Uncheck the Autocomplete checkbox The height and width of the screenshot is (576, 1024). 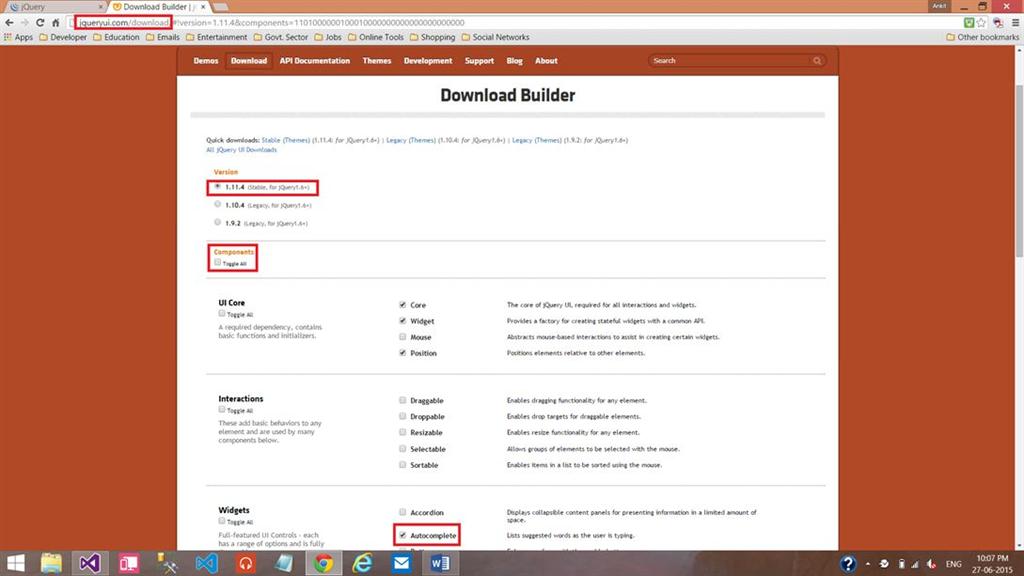[x=402, y=535]
